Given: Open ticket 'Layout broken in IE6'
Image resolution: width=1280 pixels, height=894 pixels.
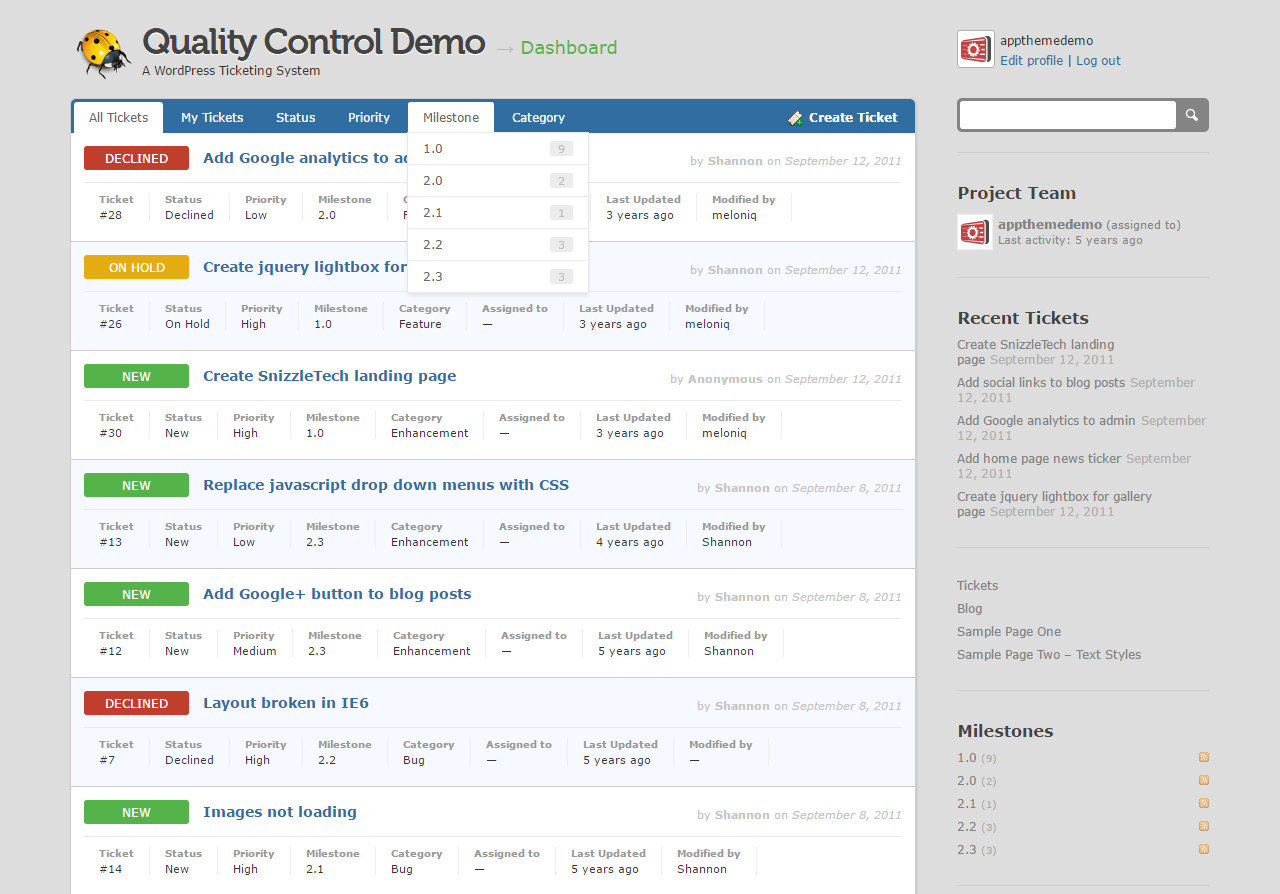Looking at the screenshot, I should pyautogui.click(x=285, y=703).
